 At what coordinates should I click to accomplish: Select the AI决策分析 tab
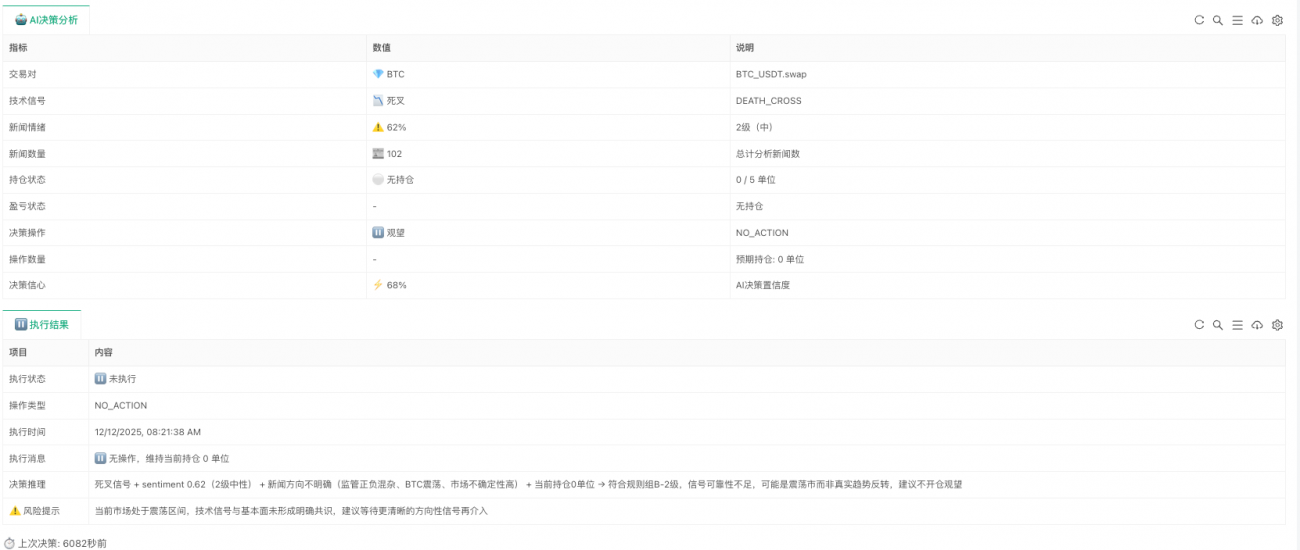(x=46, y=20)
